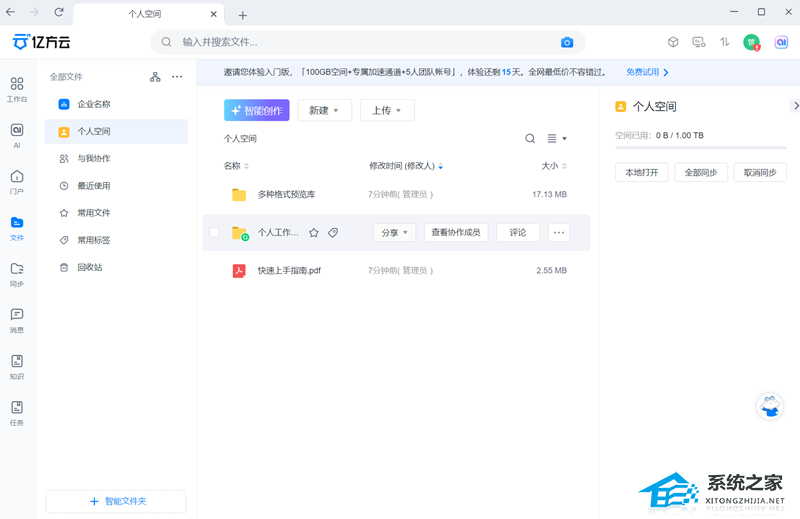Expand the 上传 upload dropdown
This screenshot has height=519, width=800.
[x=387, y=110]
